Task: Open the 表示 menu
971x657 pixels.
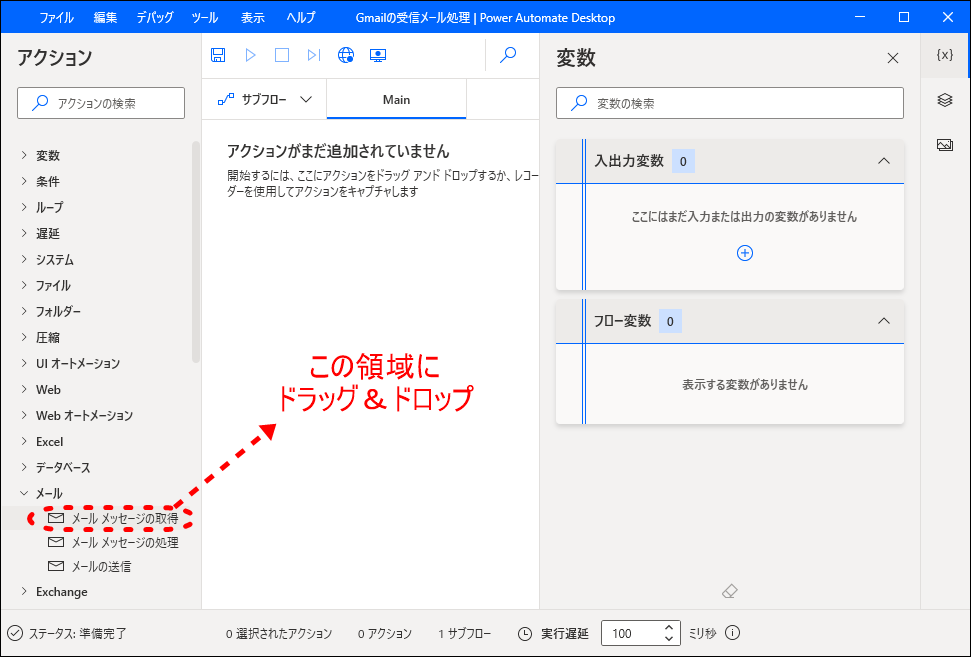Action: 253,17
